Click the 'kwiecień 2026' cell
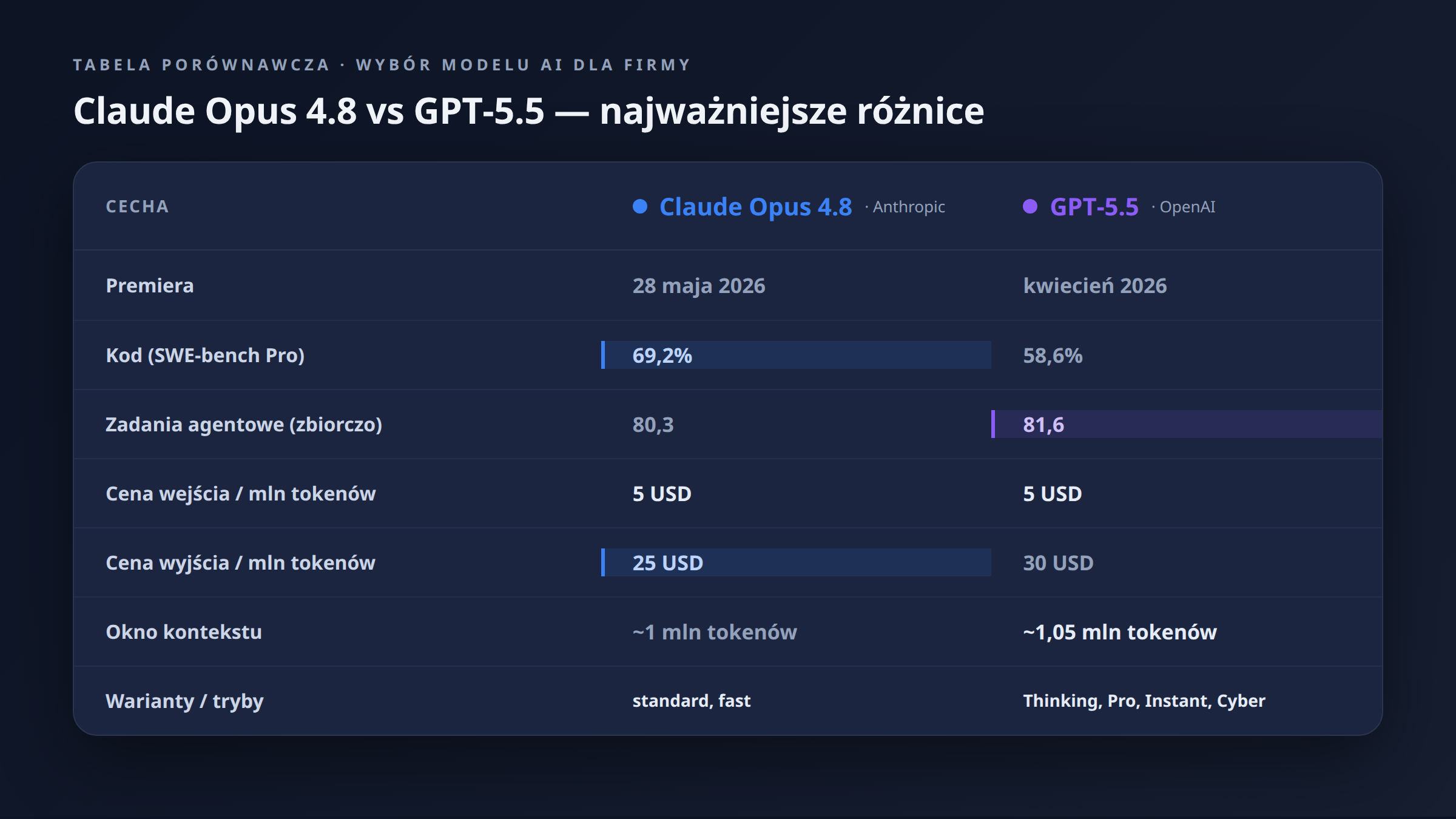Screen dimensions: 1456x819 pyautogui.click(x=1095, y=285)
